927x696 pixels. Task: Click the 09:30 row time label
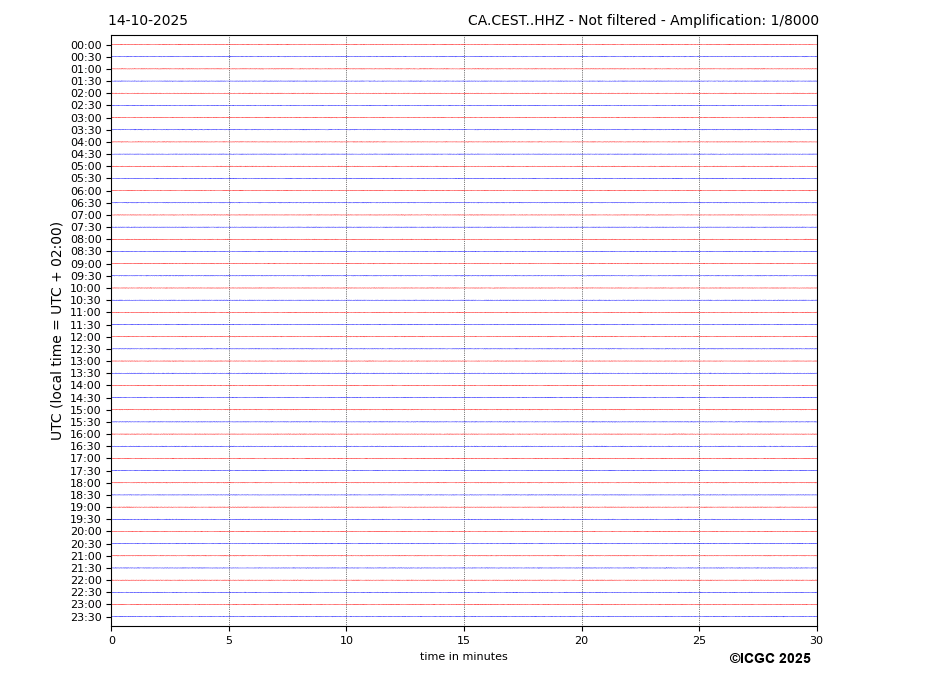86,276
